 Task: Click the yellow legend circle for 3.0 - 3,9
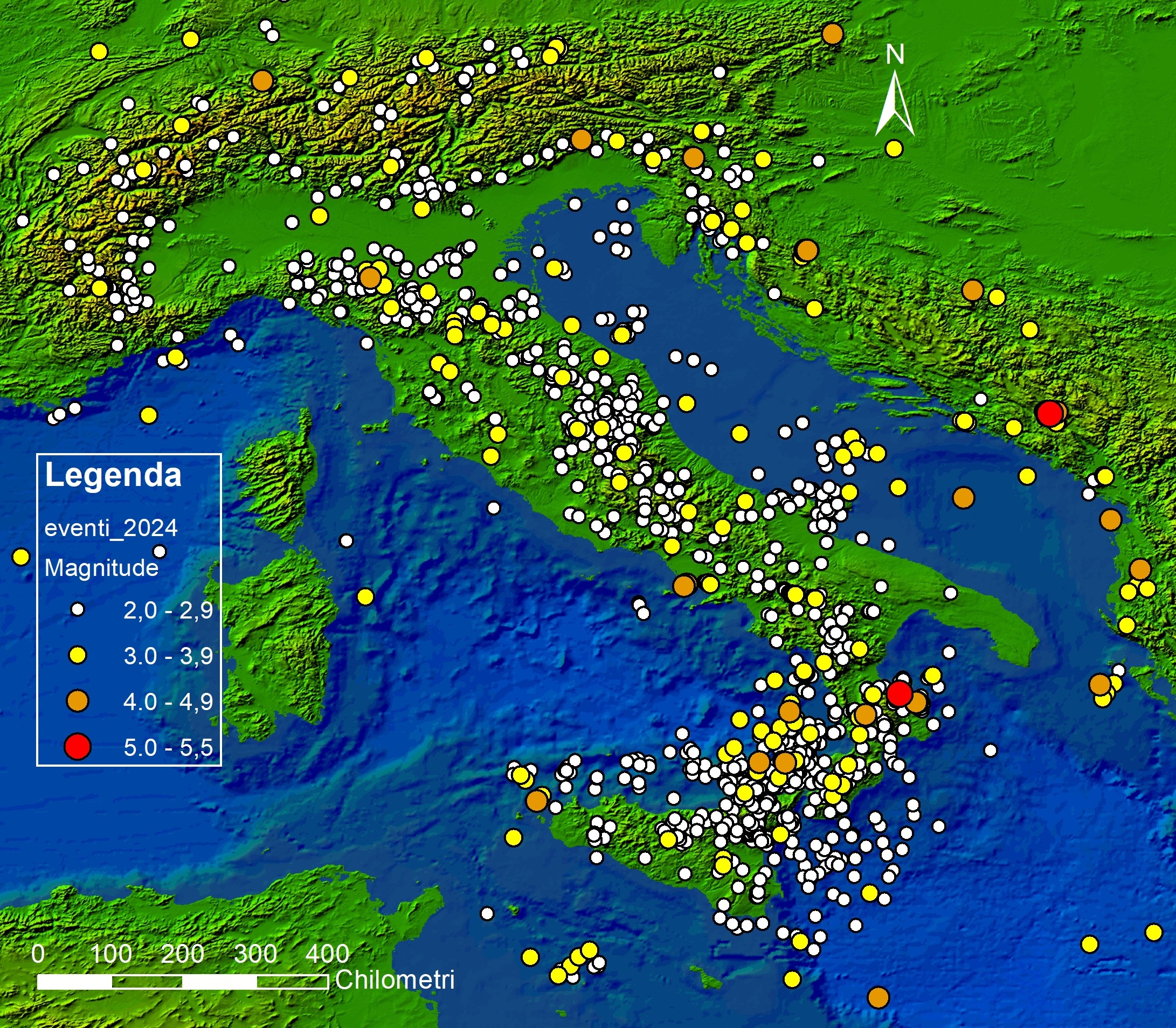point(78,655)
